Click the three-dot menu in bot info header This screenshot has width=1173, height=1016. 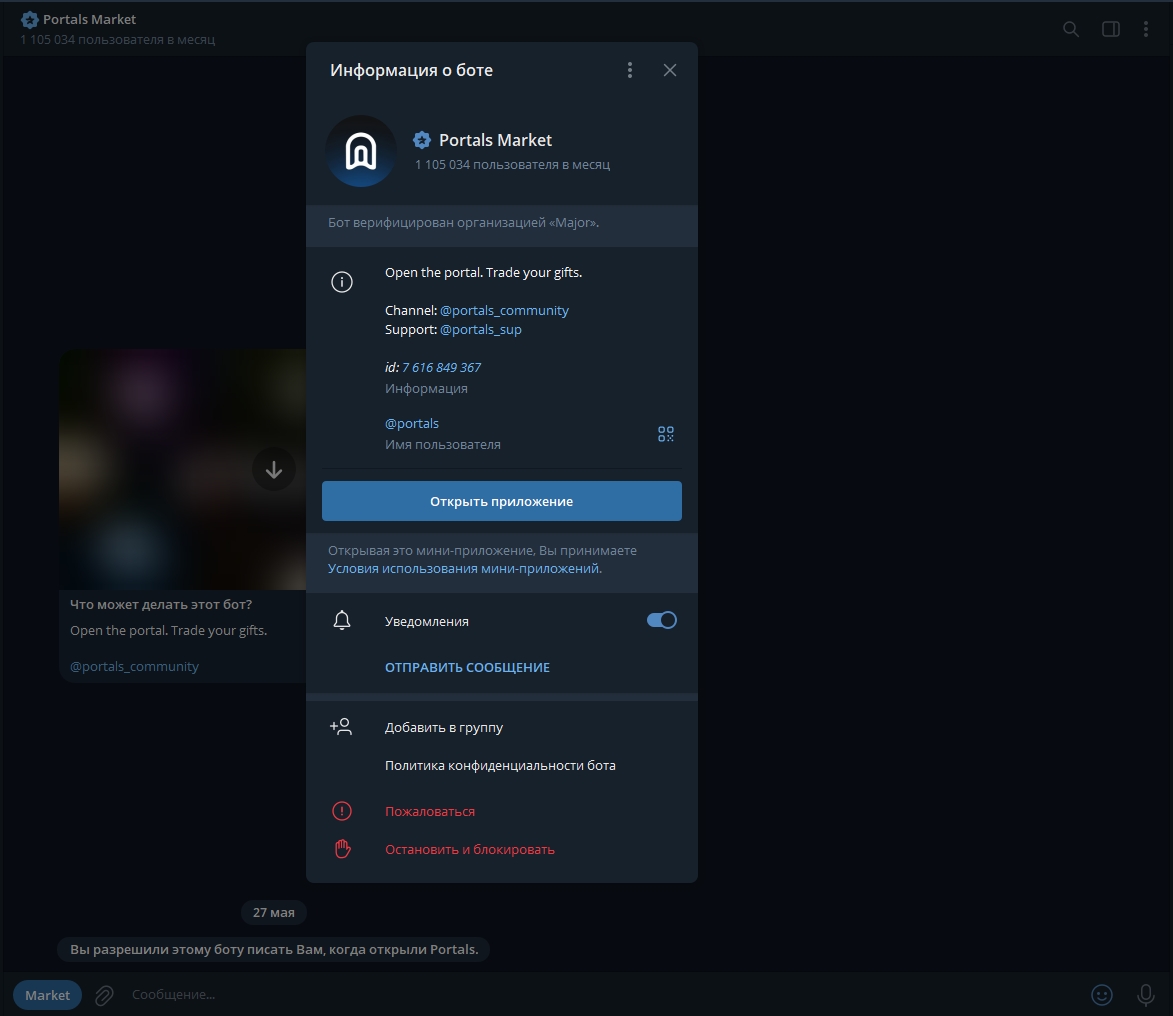point(630,70)
